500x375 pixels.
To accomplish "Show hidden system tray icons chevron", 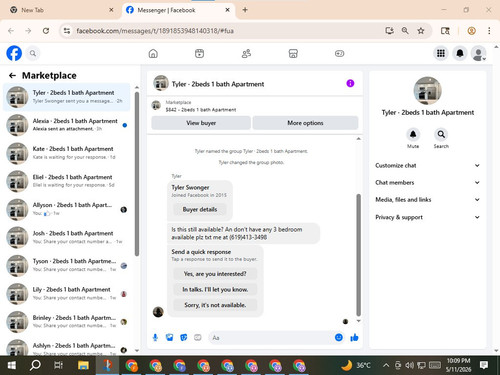I will pyautogui.click(x=386, y=365).
